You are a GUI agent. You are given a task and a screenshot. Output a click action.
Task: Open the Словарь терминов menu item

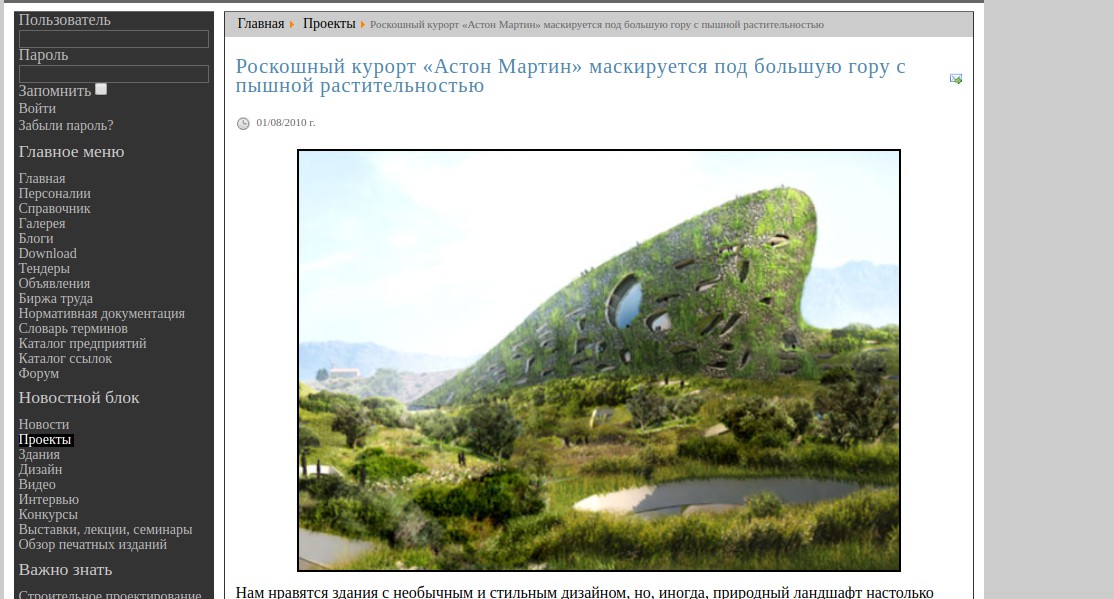click(x=73, y=328)
